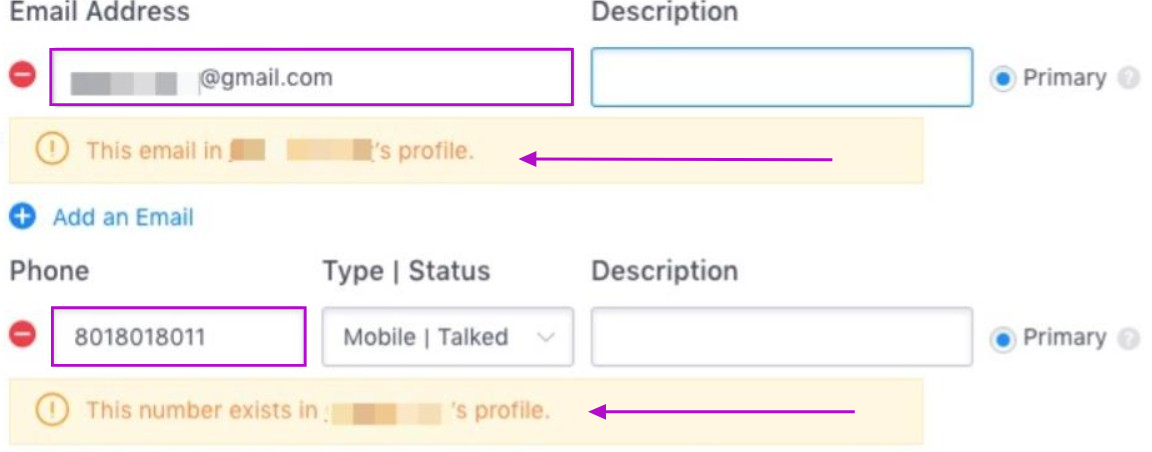Click the warning icon in the phone number alert
The height and width of the screenshot is (452, 1152).
click(51, 409)
